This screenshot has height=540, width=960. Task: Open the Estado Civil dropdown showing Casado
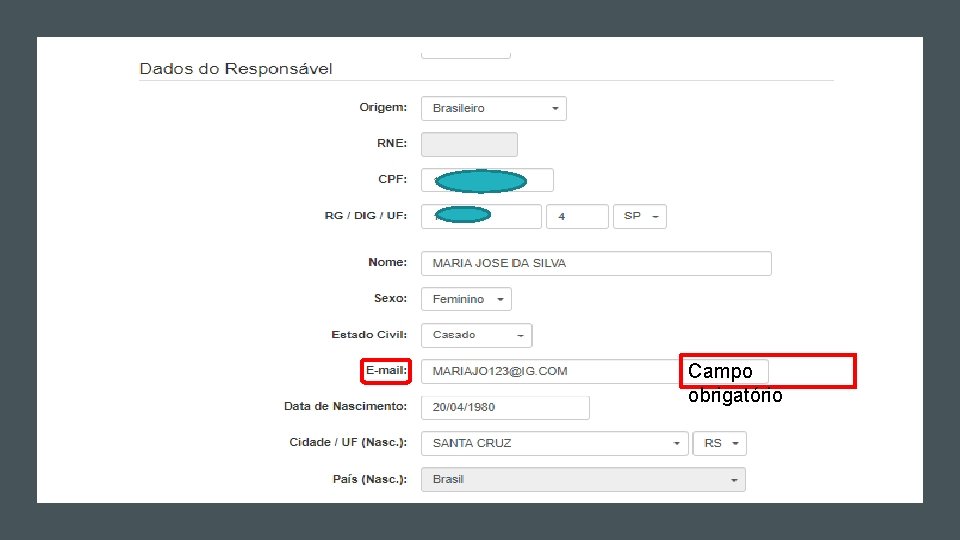(x=476, y=335)
